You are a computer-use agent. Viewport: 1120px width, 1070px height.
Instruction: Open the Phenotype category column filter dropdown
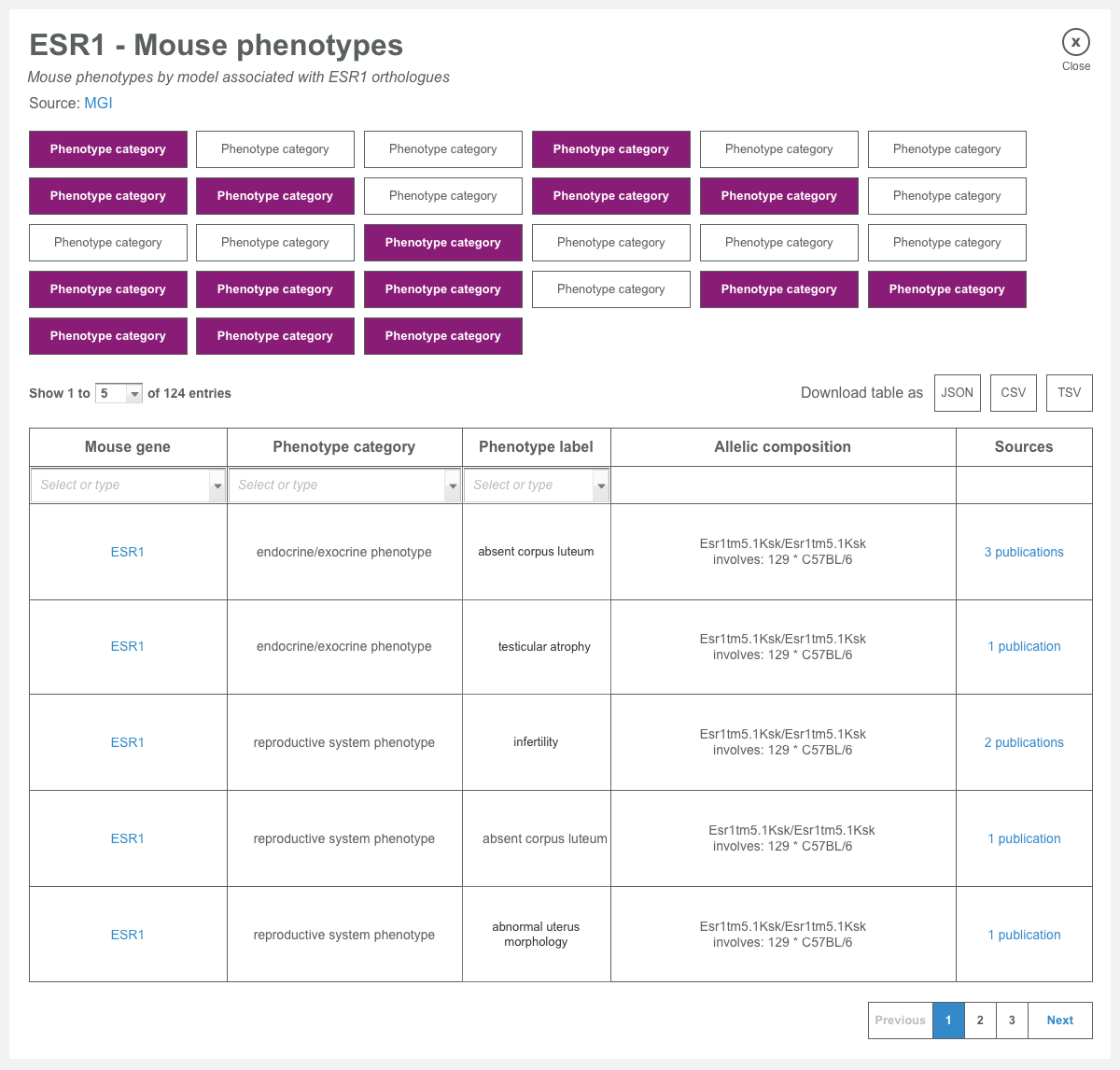click(453, 485)
